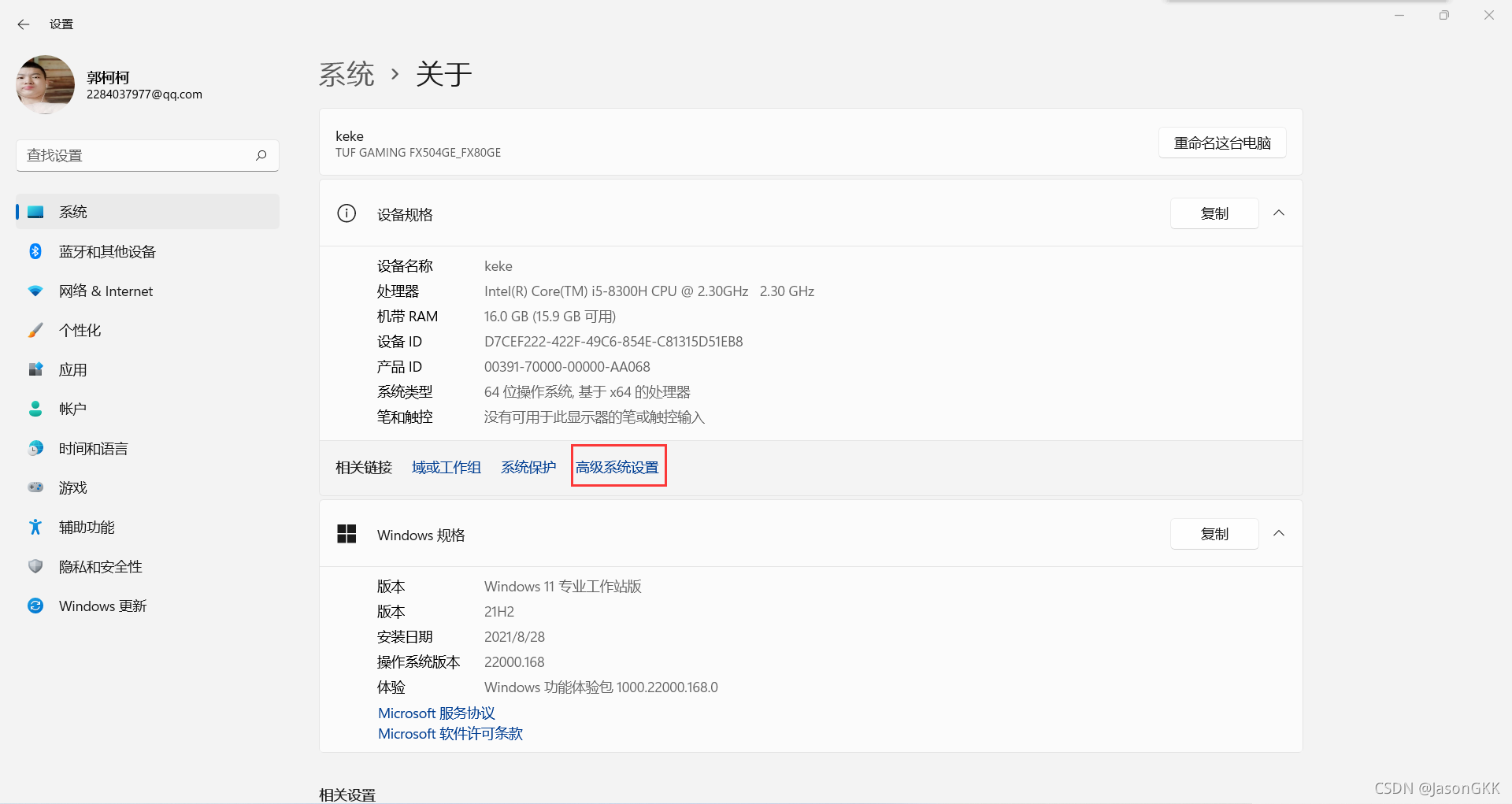Click the Accounts person icon
This screenshot has height=804, width=1512.
tap(35, 409)
